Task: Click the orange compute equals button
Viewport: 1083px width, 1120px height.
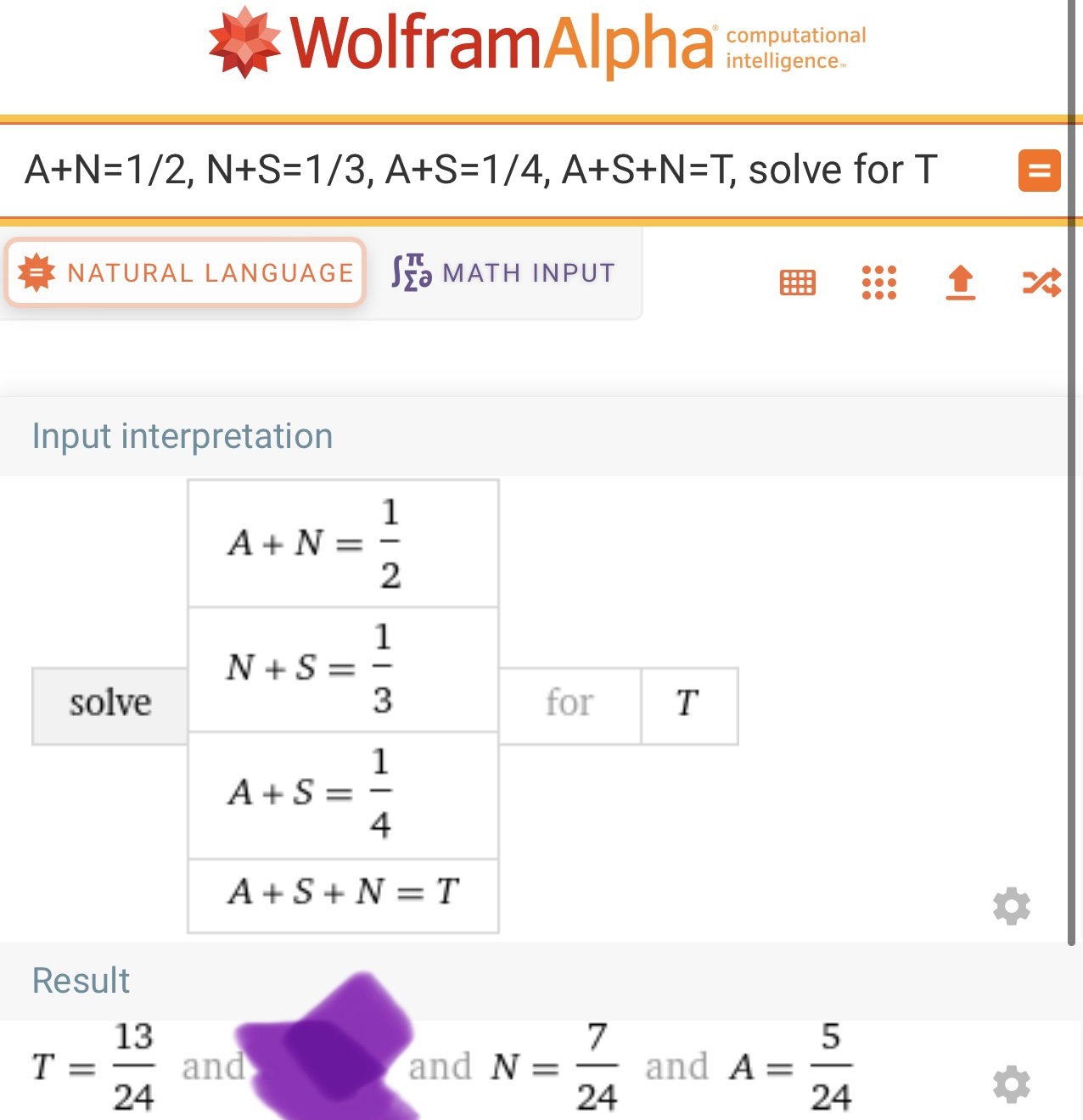Action: (1039, 171)
